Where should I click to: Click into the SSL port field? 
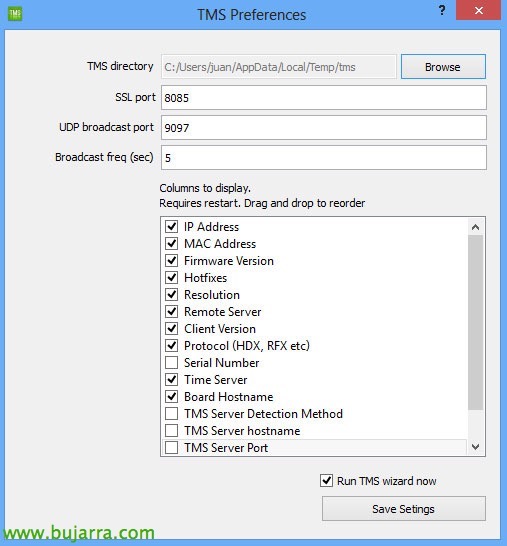[x=323, y=98]
